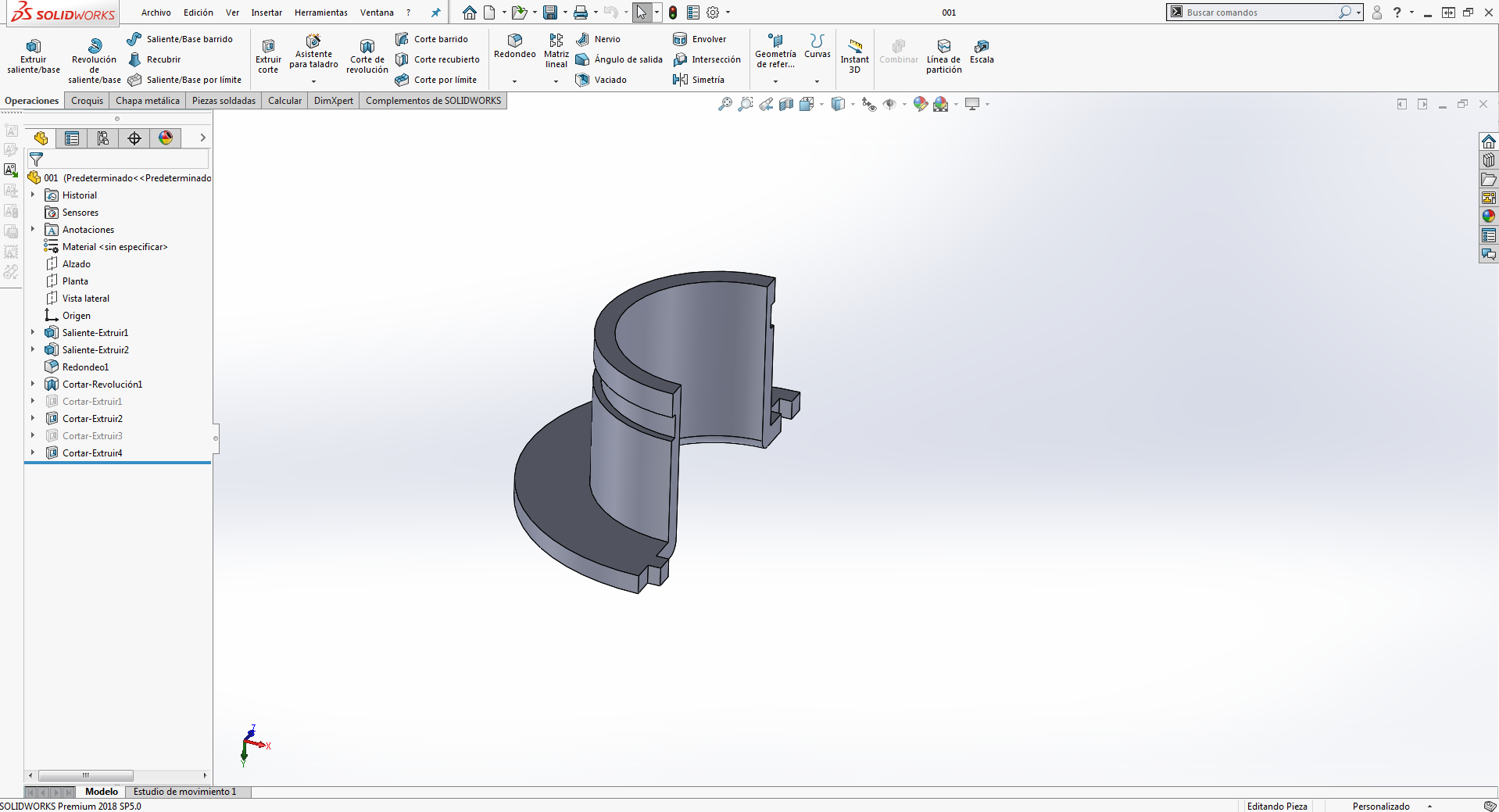Open the Curvas tool
The width and height of the screenshot is (1499, 812).
tap(817, 46)
